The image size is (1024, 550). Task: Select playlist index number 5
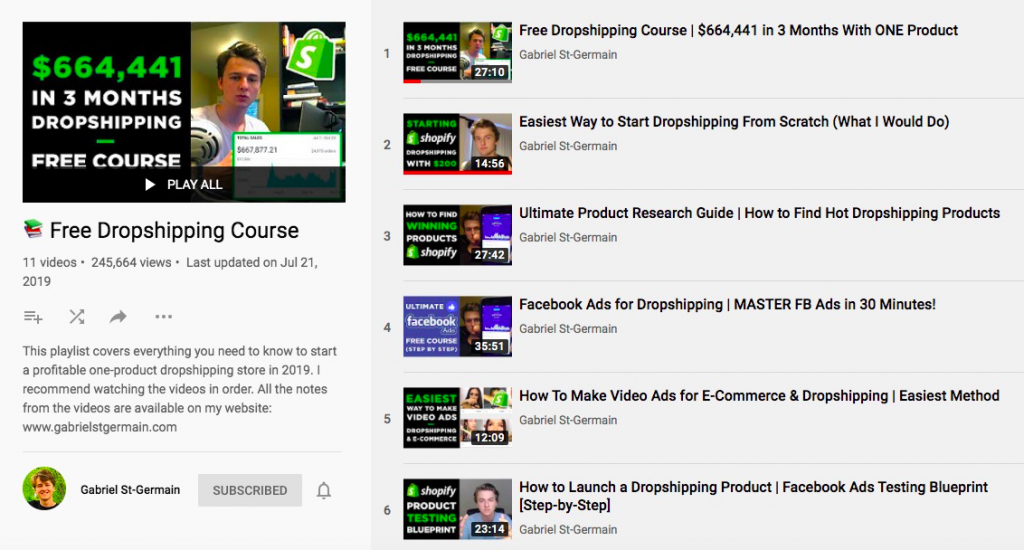pyautogui.click(x=387, y=419)
